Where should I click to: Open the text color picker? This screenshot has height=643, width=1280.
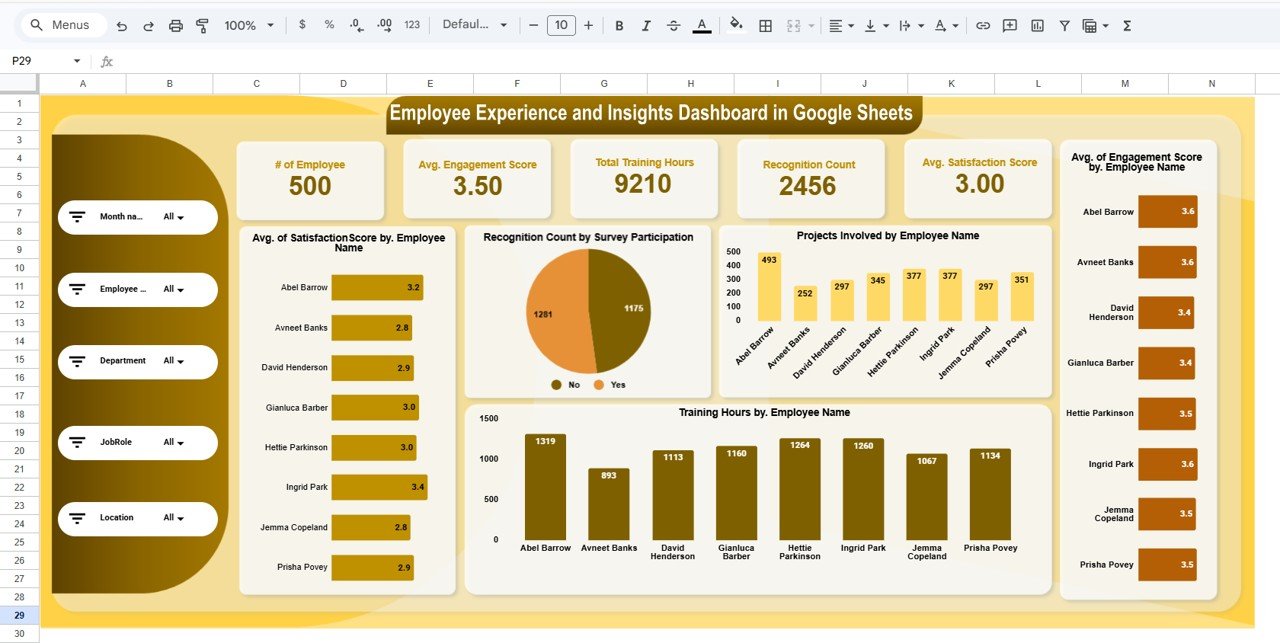702,25
